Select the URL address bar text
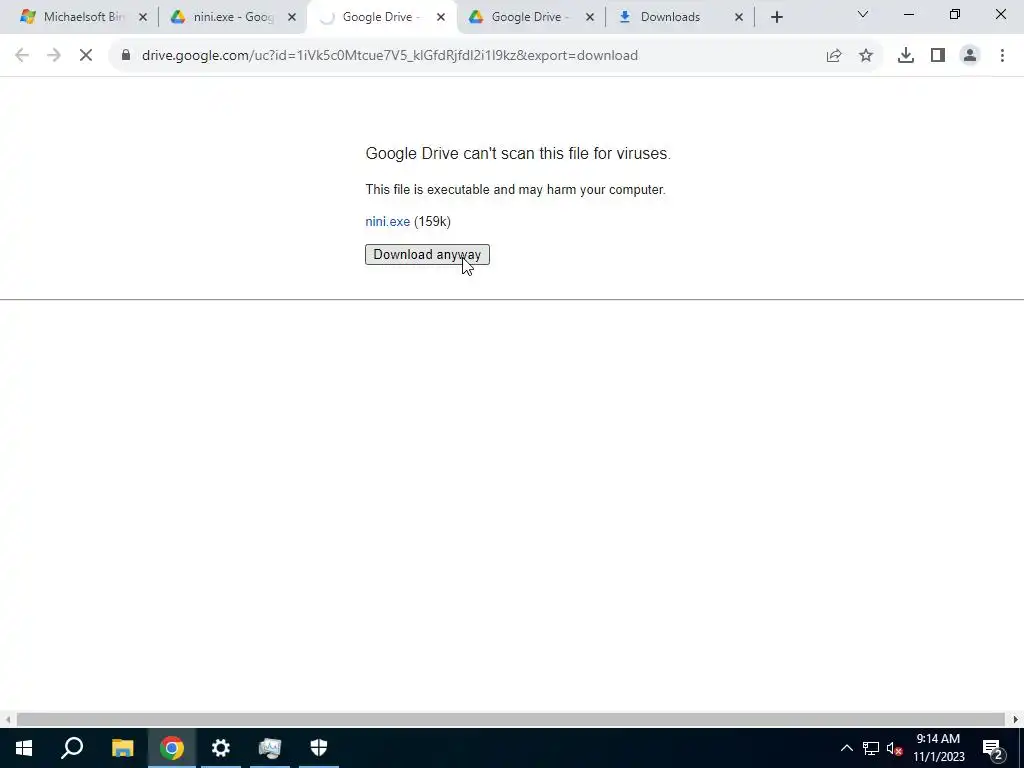Screen dimensions: 1024x768 coord(390,56)
